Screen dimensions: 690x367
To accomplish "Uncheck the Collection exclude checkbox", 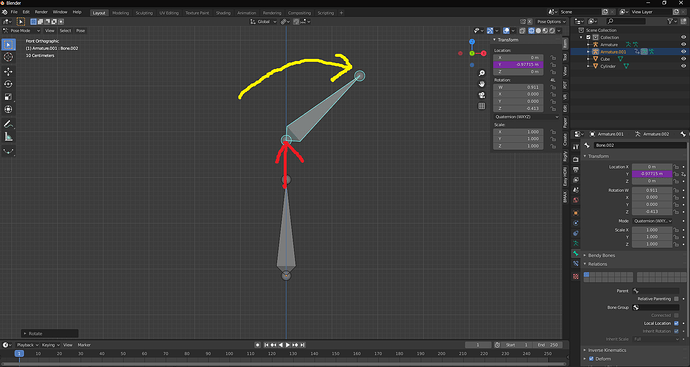I will pos(588,37).
